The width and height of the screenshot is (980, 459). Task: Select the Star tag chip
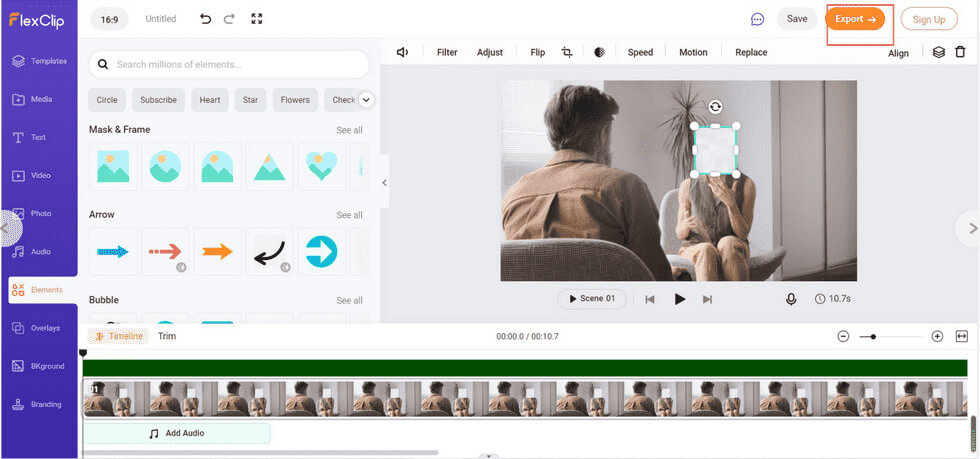(x=251, y=100)
